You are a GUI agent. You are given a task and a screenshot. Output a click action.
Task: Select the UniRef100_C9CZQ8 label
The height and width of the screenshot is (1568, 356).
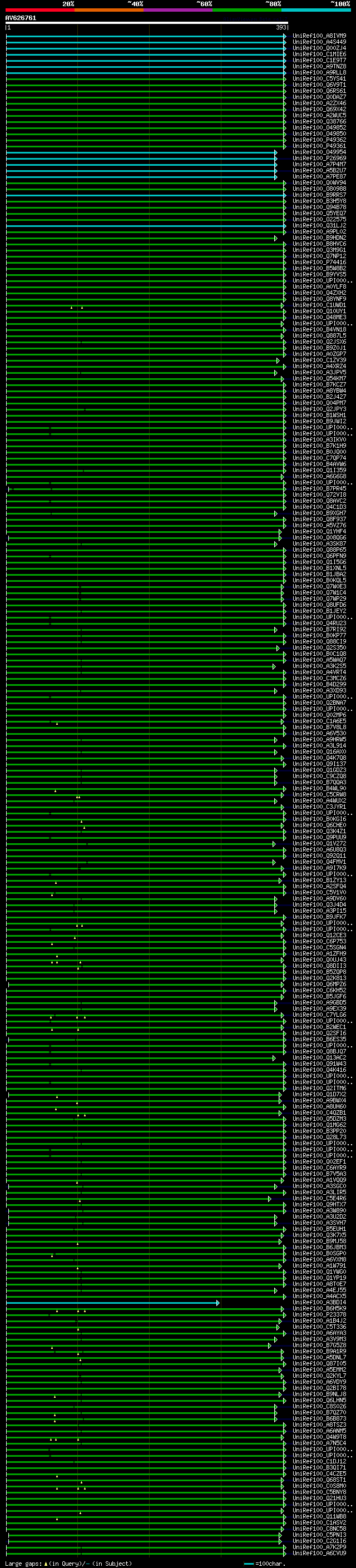click(319, 776)
